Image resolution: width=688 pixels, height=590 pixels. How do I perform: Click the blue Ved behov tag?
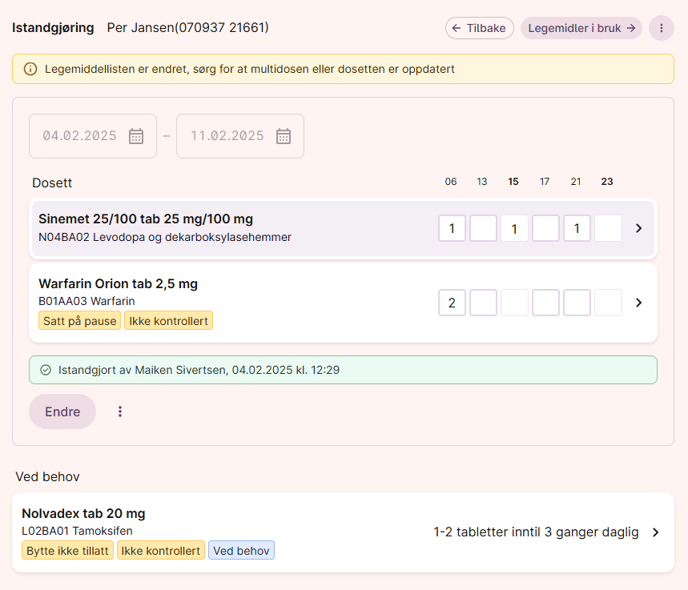(x=241, y=551)
